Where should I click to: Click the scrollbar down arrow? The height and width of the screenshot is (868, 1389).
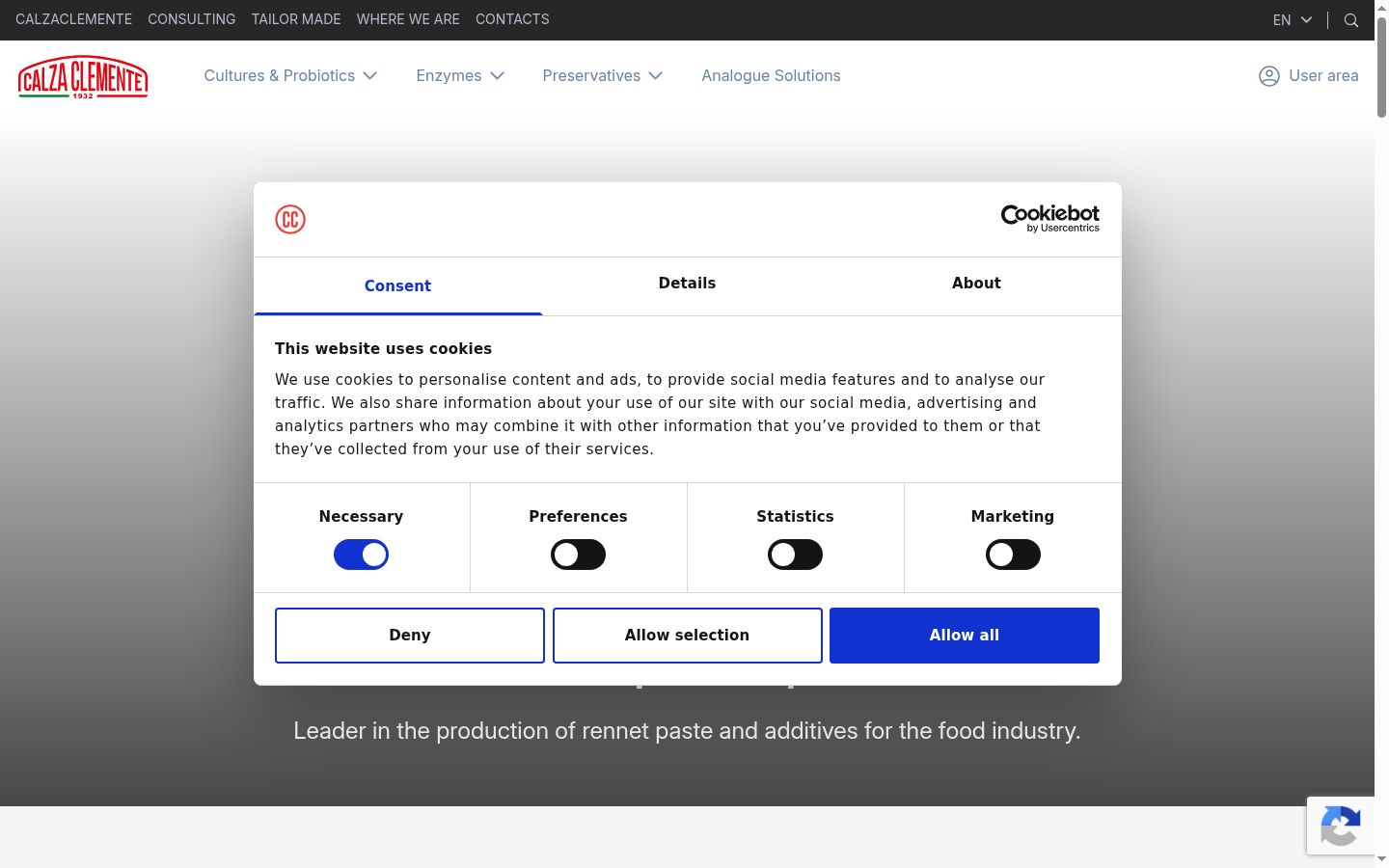pyautogui.click(x=1381, y=859)
